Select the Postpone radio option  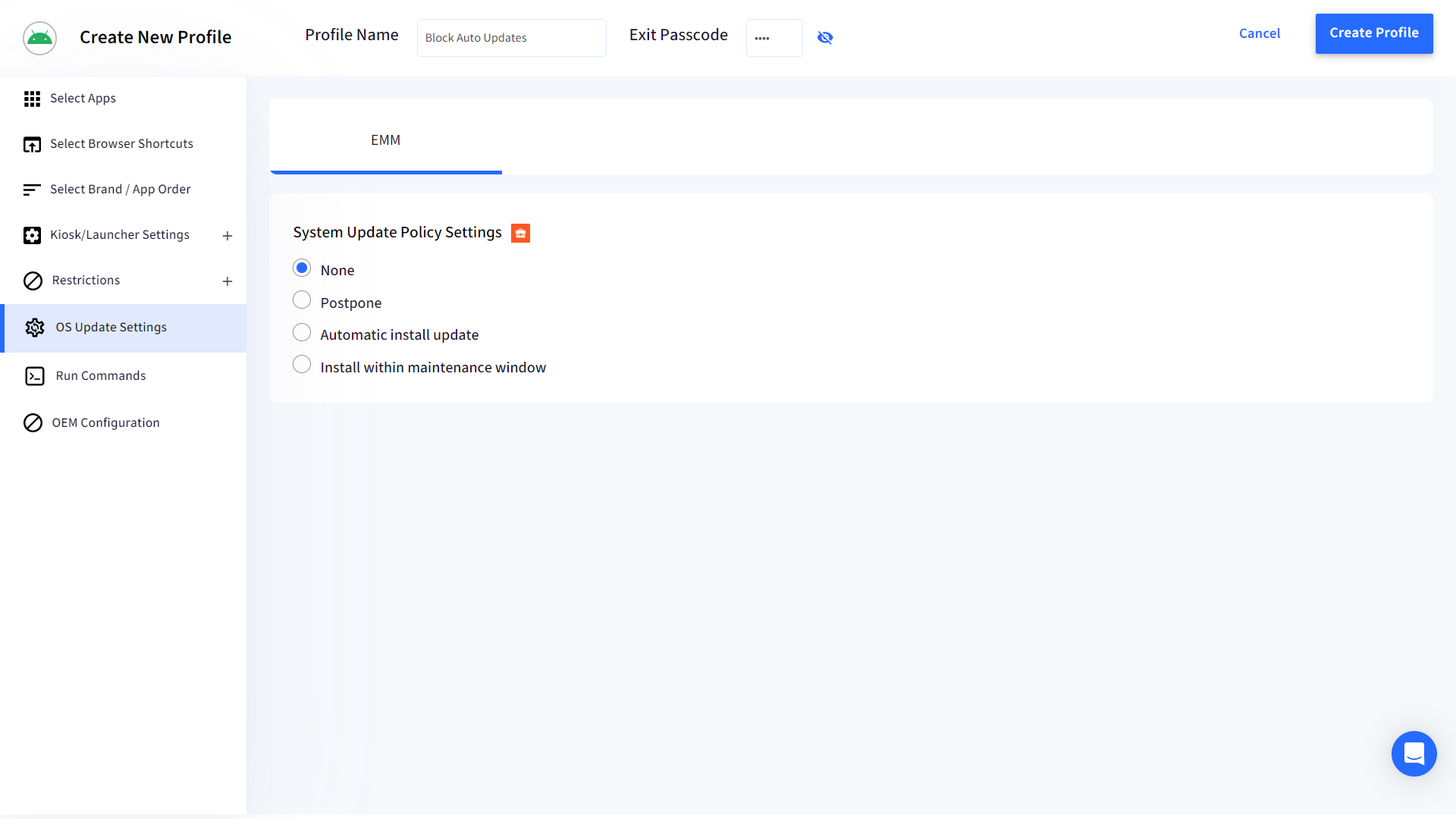tap(302, 300)
